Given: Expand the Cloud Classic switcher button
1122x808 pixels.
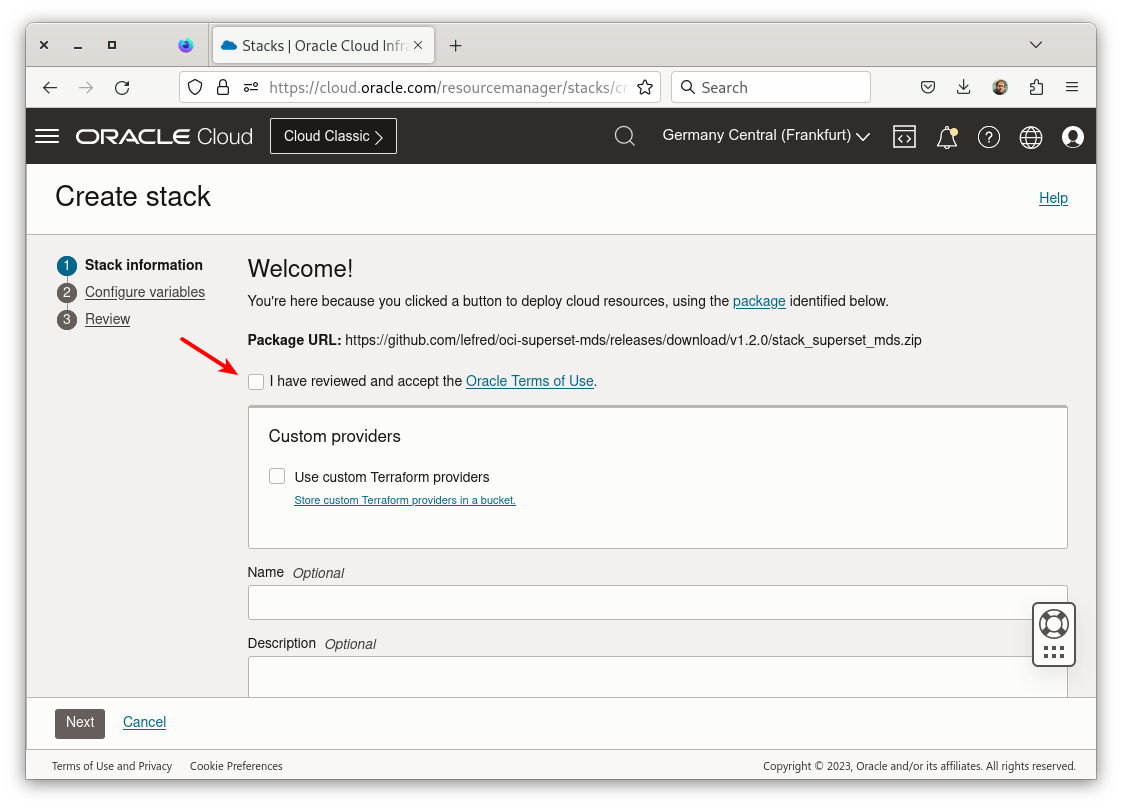Looking at the screenshot, I should (333, 136).
